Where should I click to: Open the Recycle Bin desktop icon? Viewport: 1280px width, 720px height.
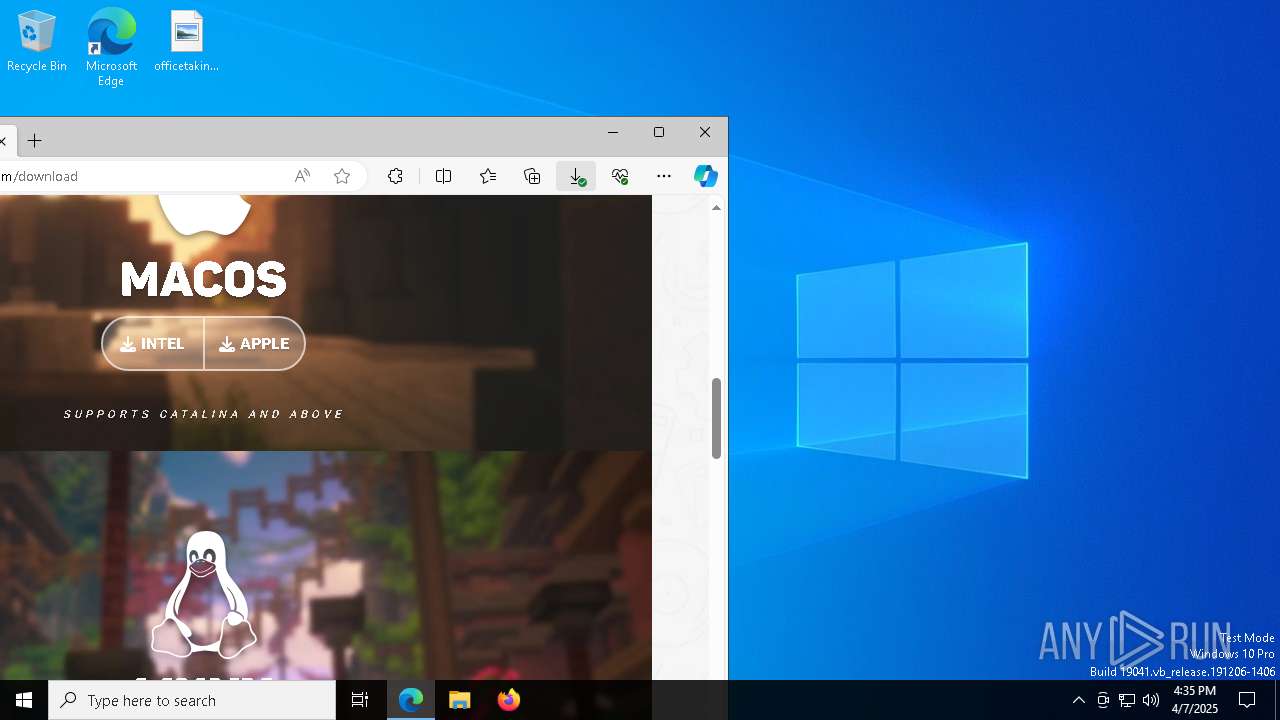(37, 42)
